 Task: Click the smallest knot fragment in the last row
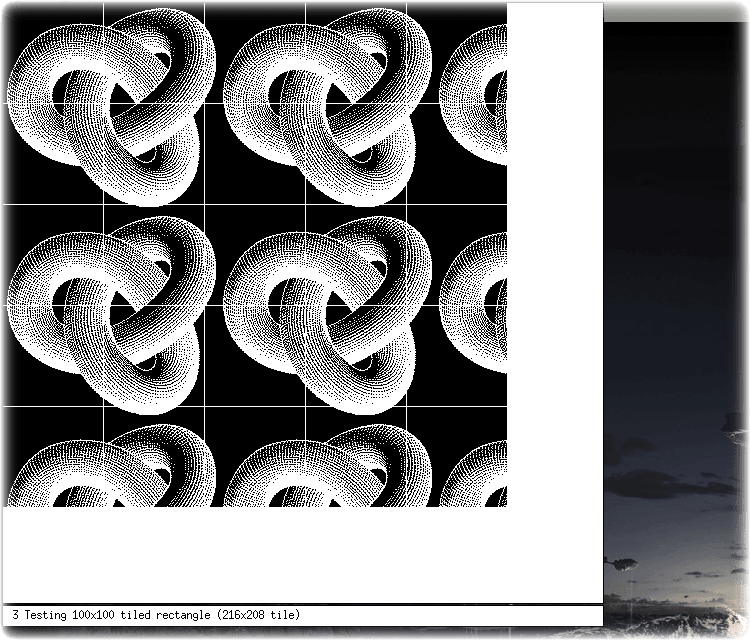473,474
